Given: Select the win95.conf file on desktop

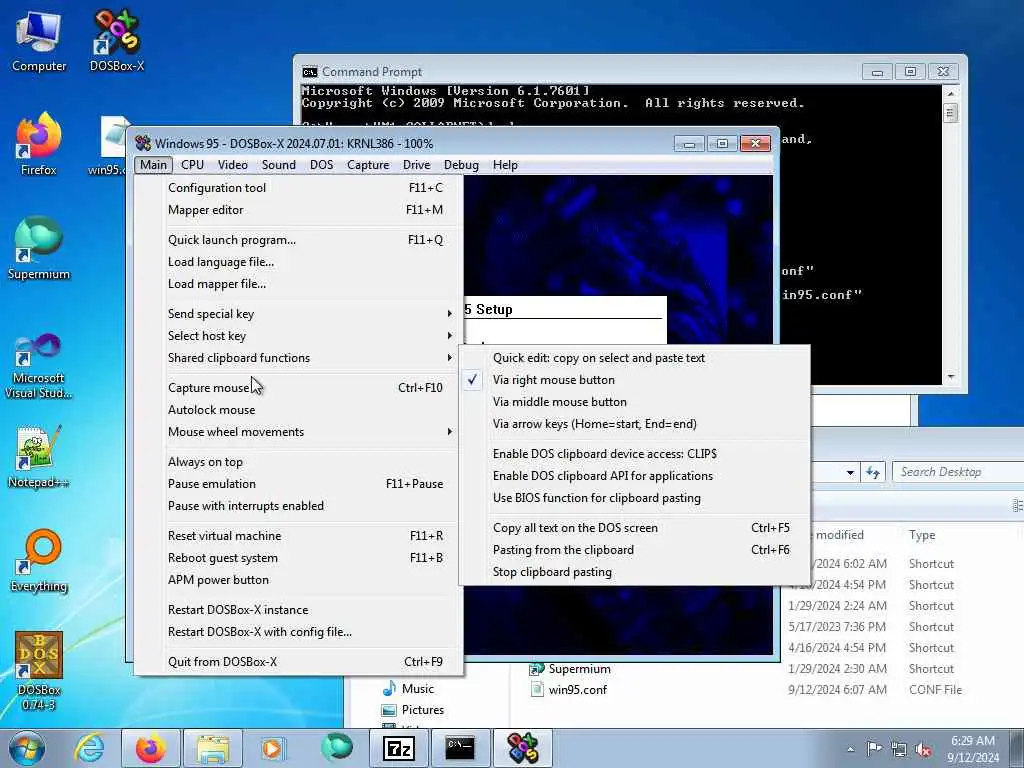Looking at the screenshot, I should [x=112, y=145].
